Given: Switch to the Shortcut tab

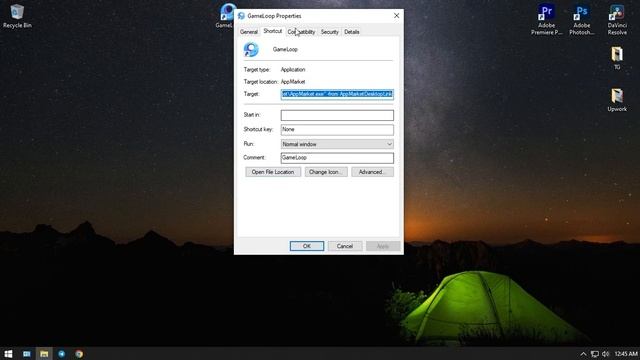Looking at the screenshot, I should [x=273, y=31].
